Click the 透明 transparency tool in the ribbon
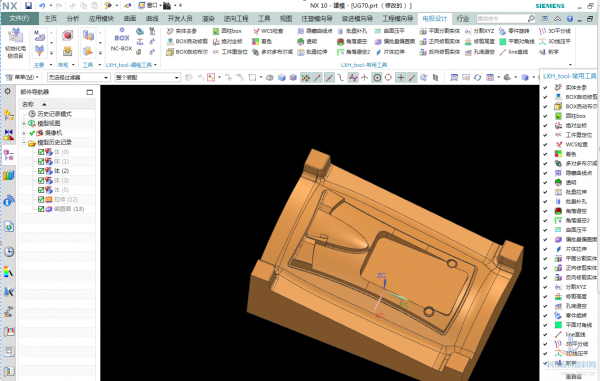Viewport: 600px width, 381px height. (307, 41)
